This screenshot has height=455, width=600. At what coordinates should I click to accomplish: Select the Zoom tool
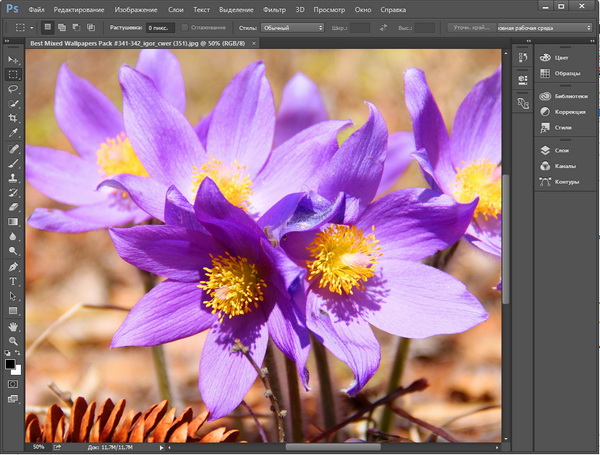tap(13, 341)
